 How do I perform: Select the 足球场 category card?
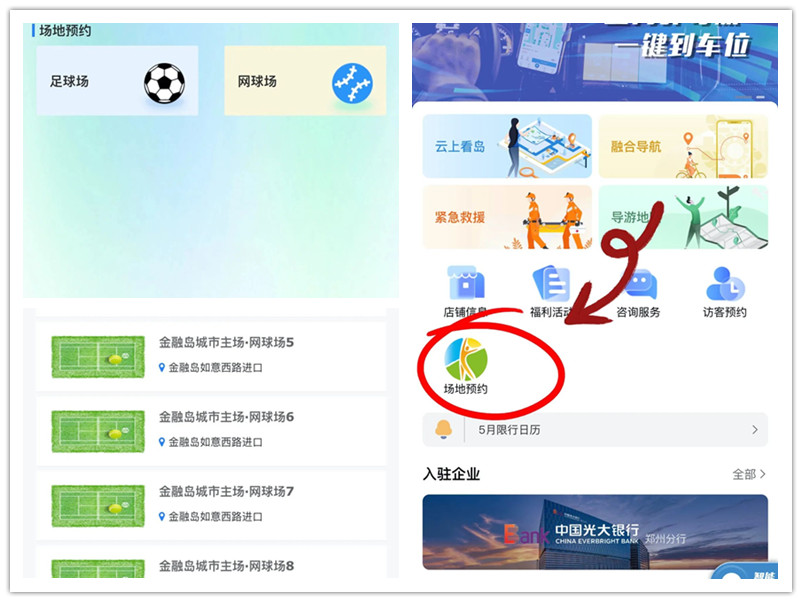pyautogui.click(x=117, y=81)
